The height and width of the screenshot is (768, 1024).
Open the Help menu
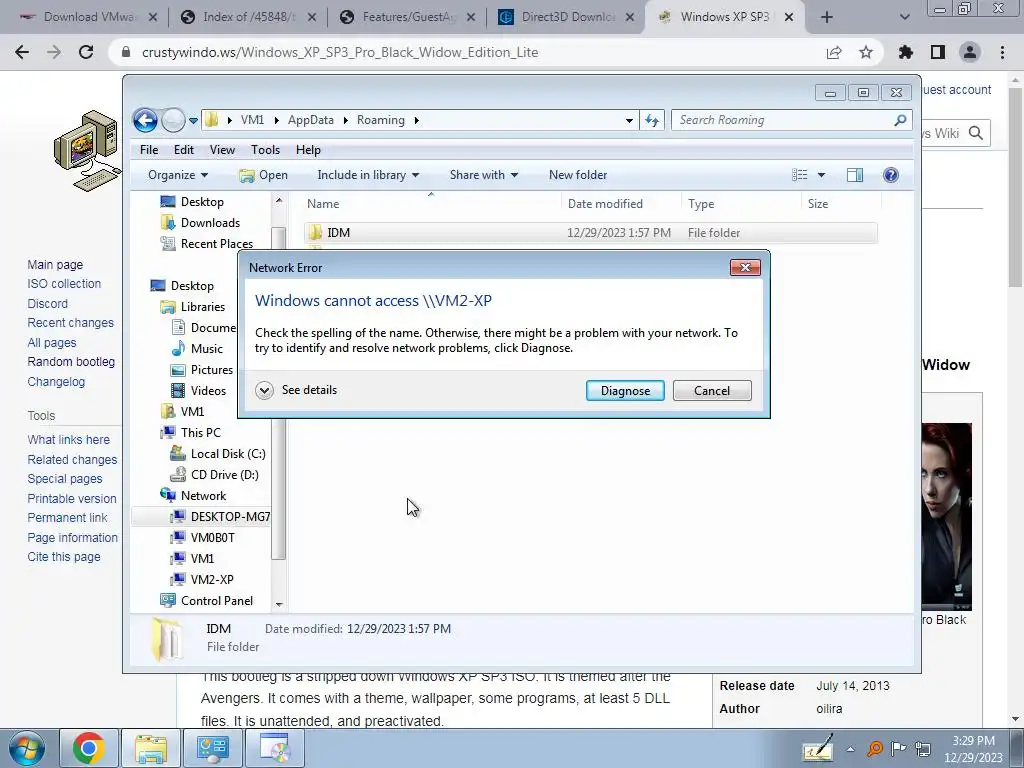pyautogui.click(x=308, y=150)
